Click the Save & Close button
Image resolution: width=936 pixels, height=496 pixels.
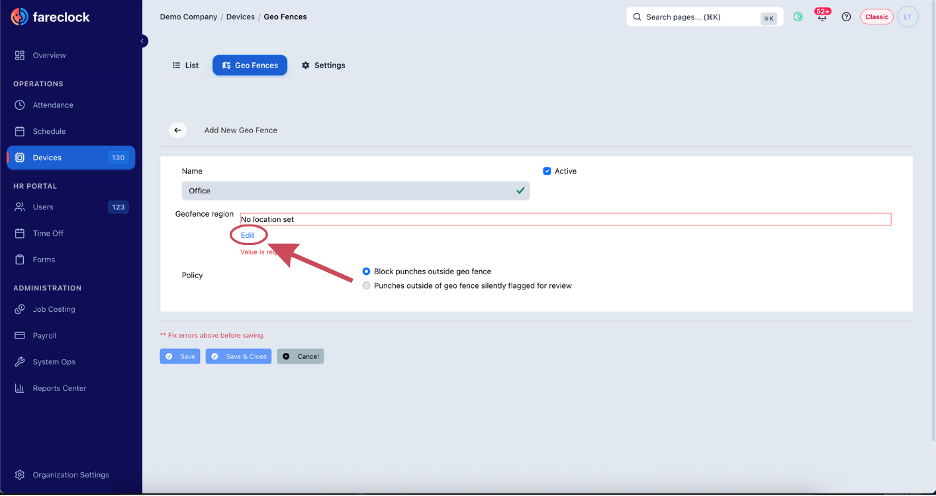pos(239,356)
